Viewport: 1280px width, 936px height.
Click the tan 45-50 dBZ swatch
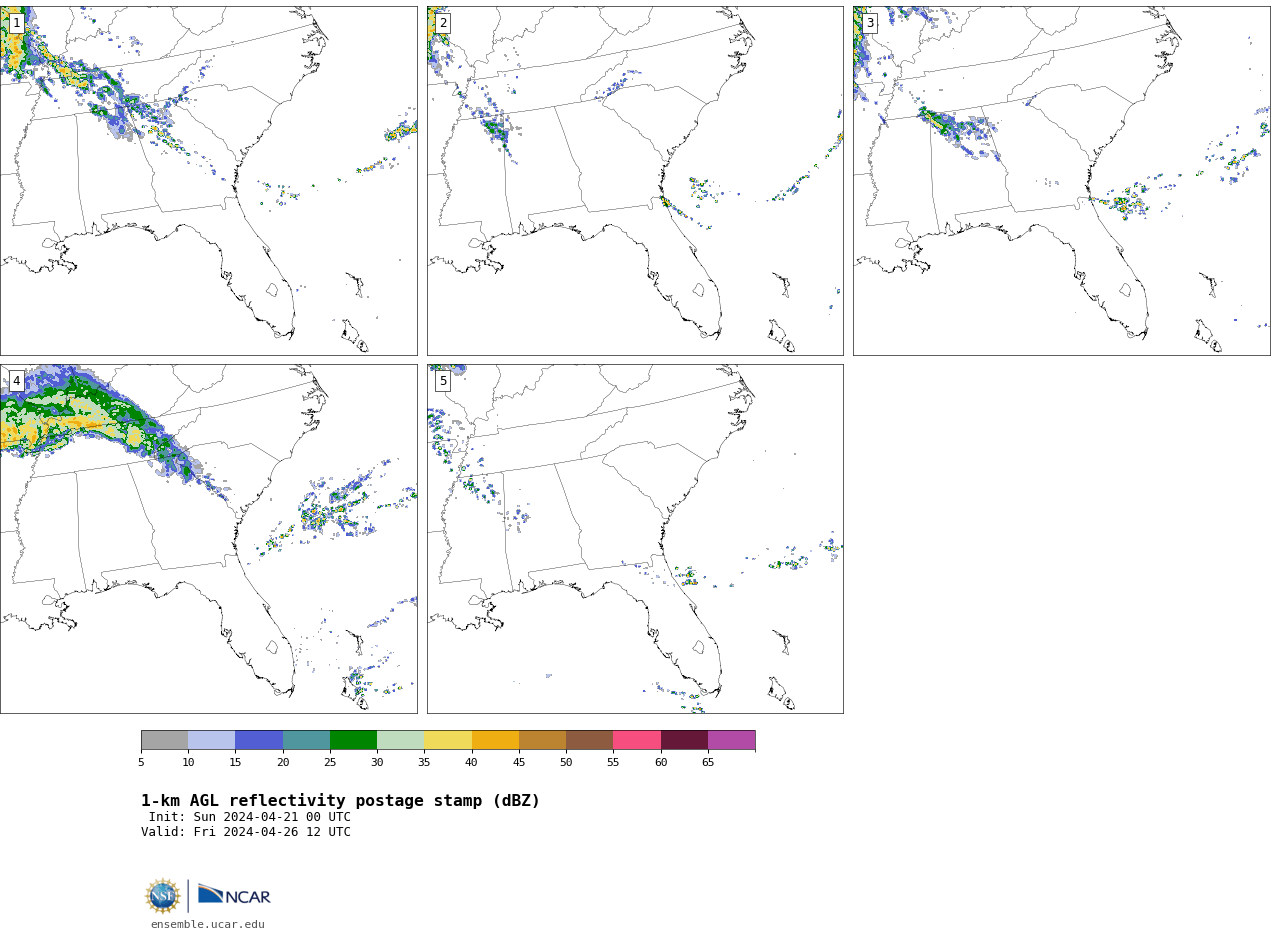pos(542,740)
